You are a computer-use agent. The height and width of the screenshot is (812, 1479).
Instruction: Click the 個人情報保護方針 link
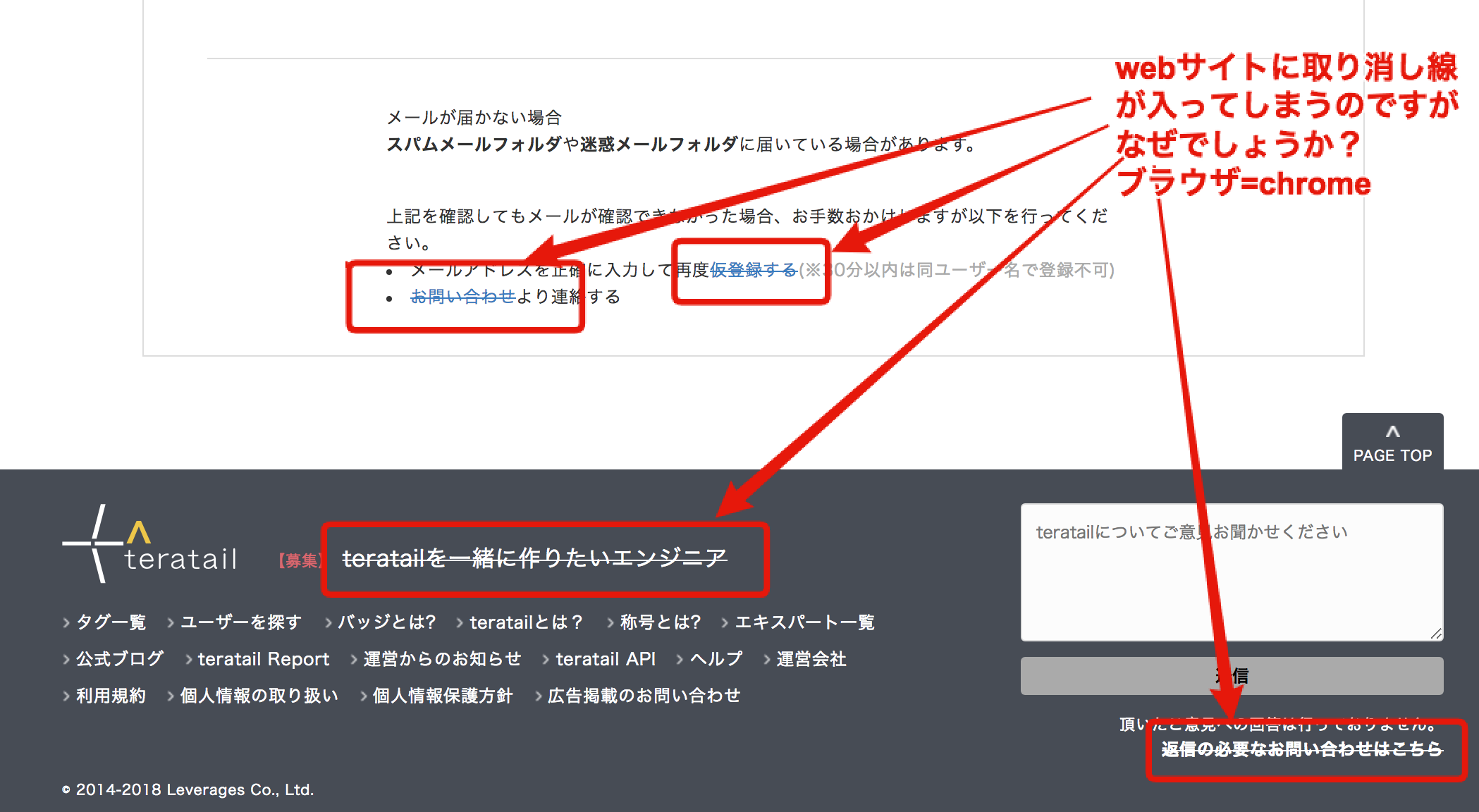pyautogui.click(x=441, y=694)
